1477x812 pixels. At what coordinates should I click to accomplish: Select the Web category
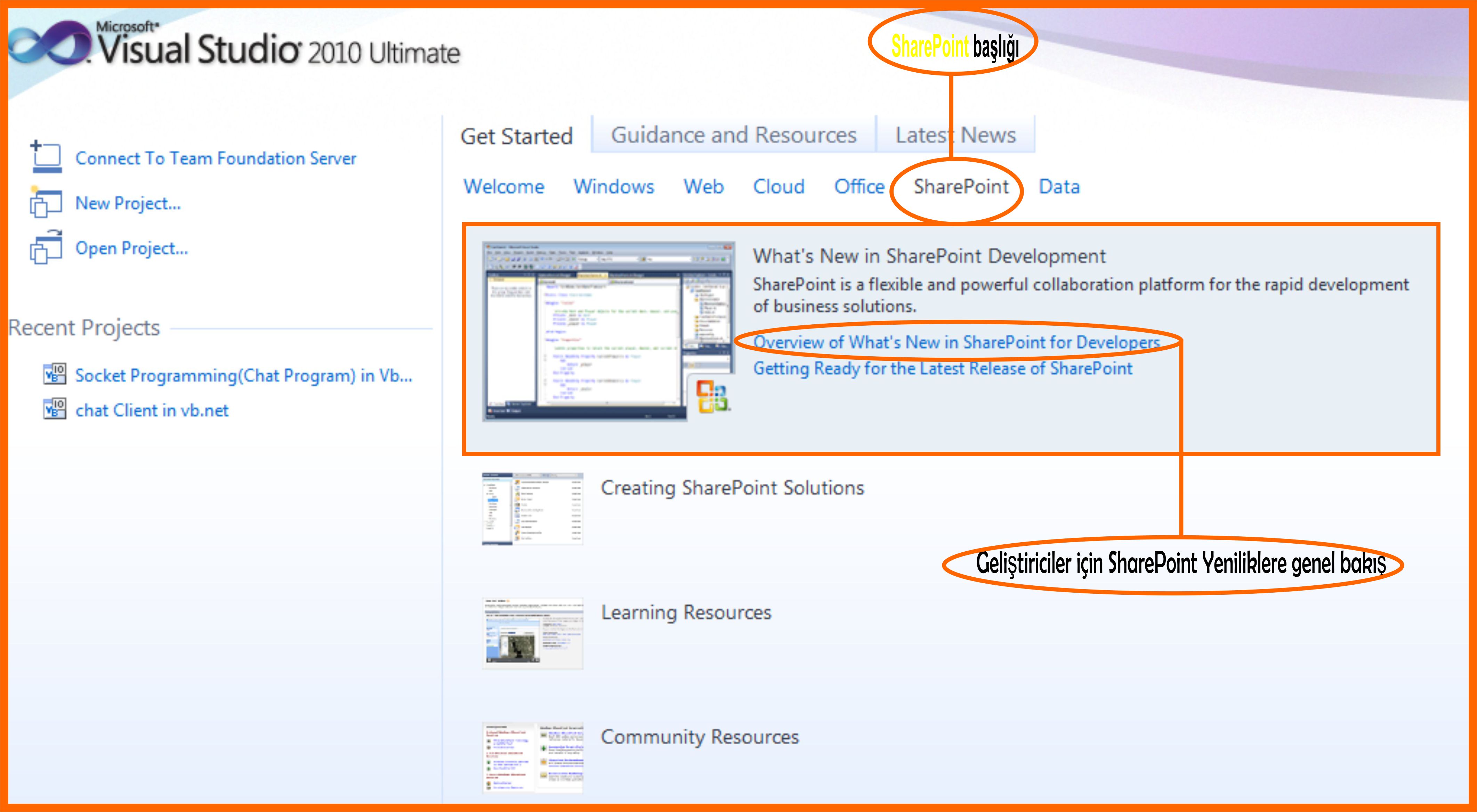point(703,187)
